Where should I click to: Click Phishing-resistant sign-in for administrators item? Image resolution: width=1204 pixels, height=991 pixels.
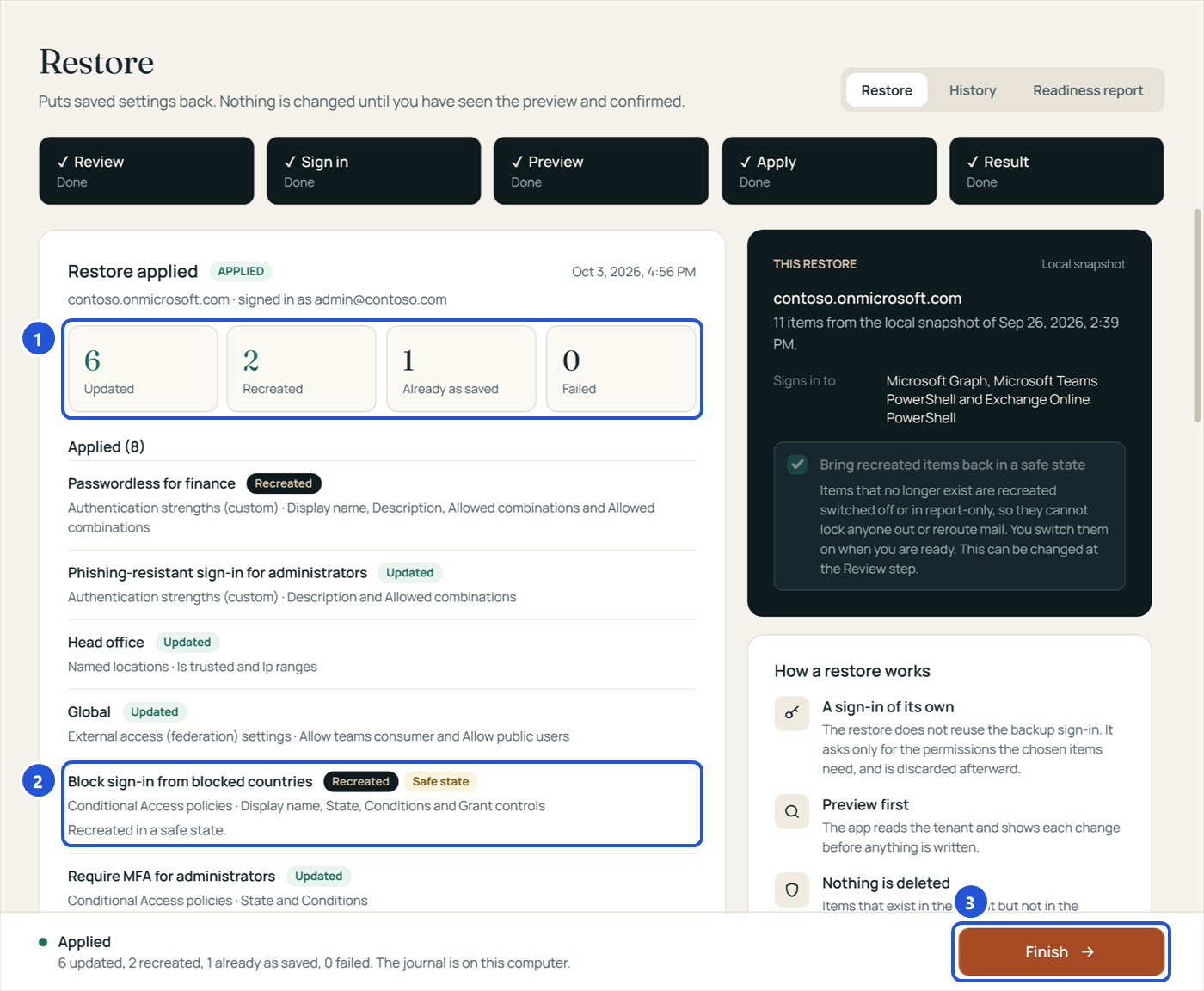[x=218, y=573]
